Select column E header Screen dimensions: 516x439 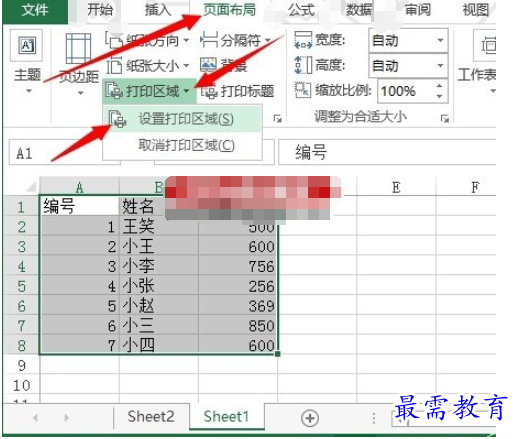396,187
